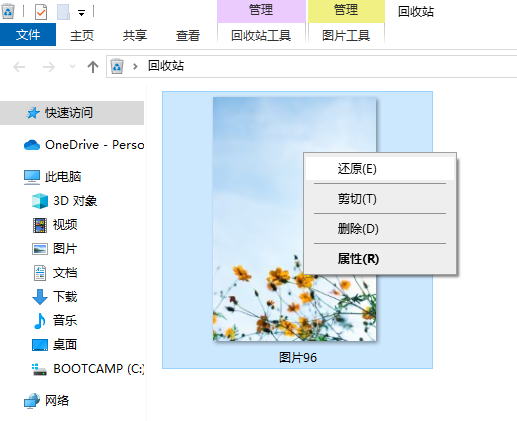Screen dimensions: 517x421
Task: Click the purple 管理 contextual tab header
Action: pos(261,10)
